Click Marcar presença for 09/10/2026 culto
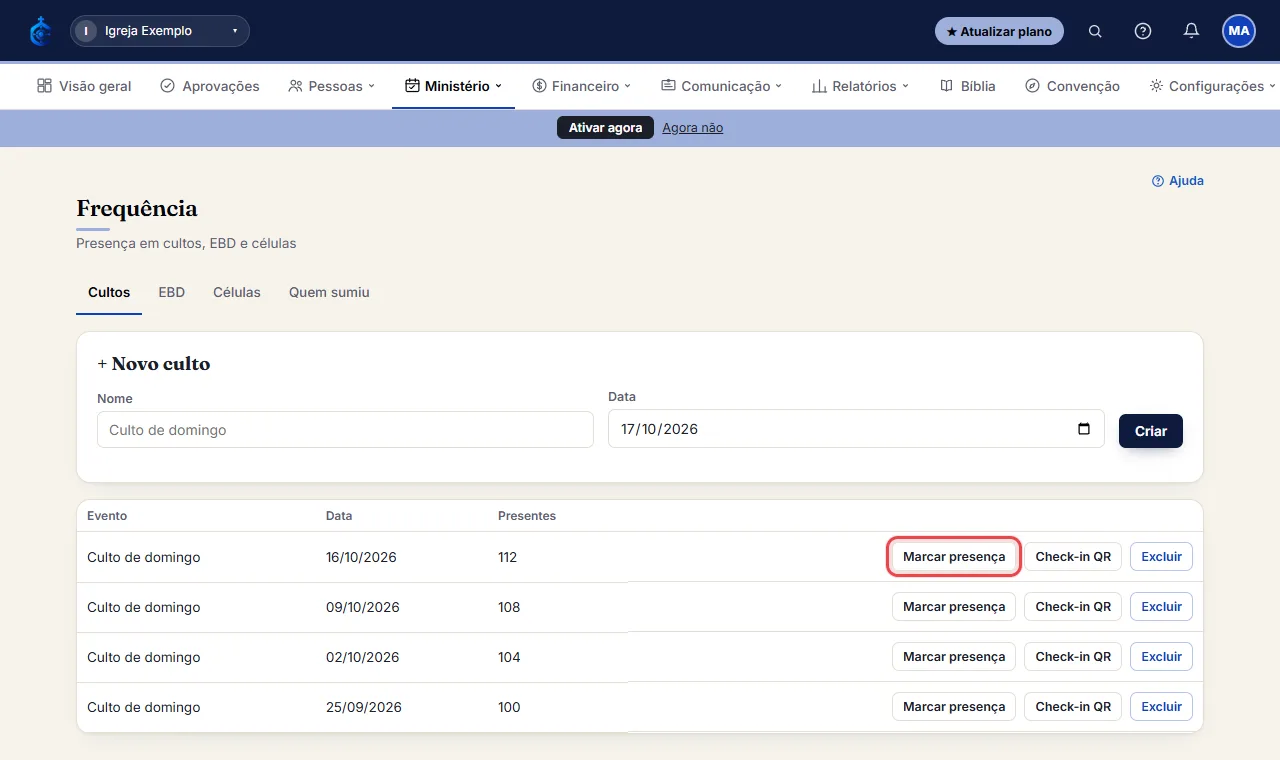Viewport: 1280px width, 760px height. [954, 607]
